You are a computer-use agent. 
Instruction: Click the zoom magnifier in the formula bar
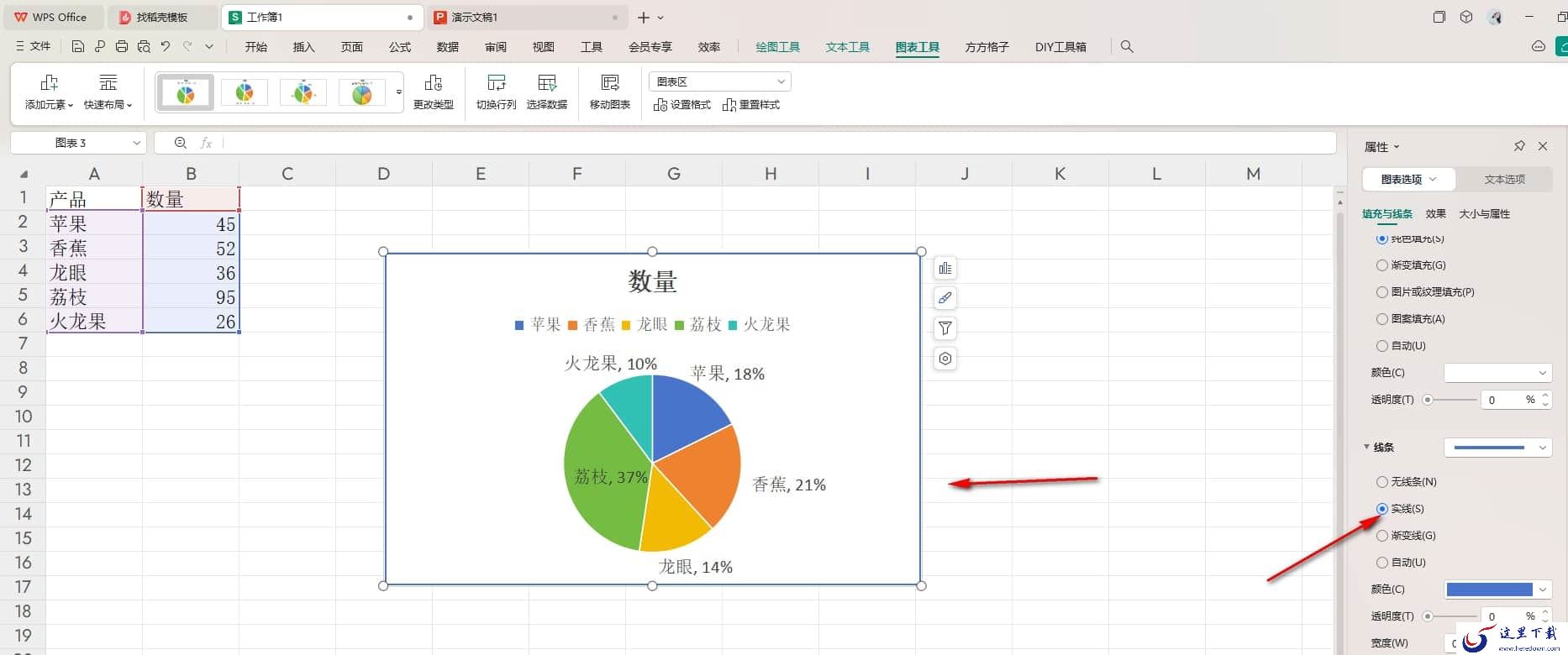point(180,143)
